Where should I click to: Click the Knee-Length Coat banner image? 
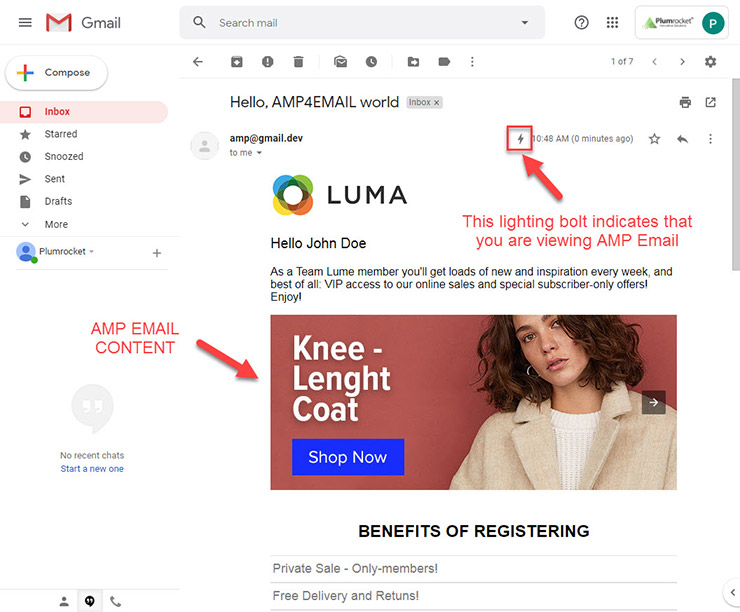point(473,402)
